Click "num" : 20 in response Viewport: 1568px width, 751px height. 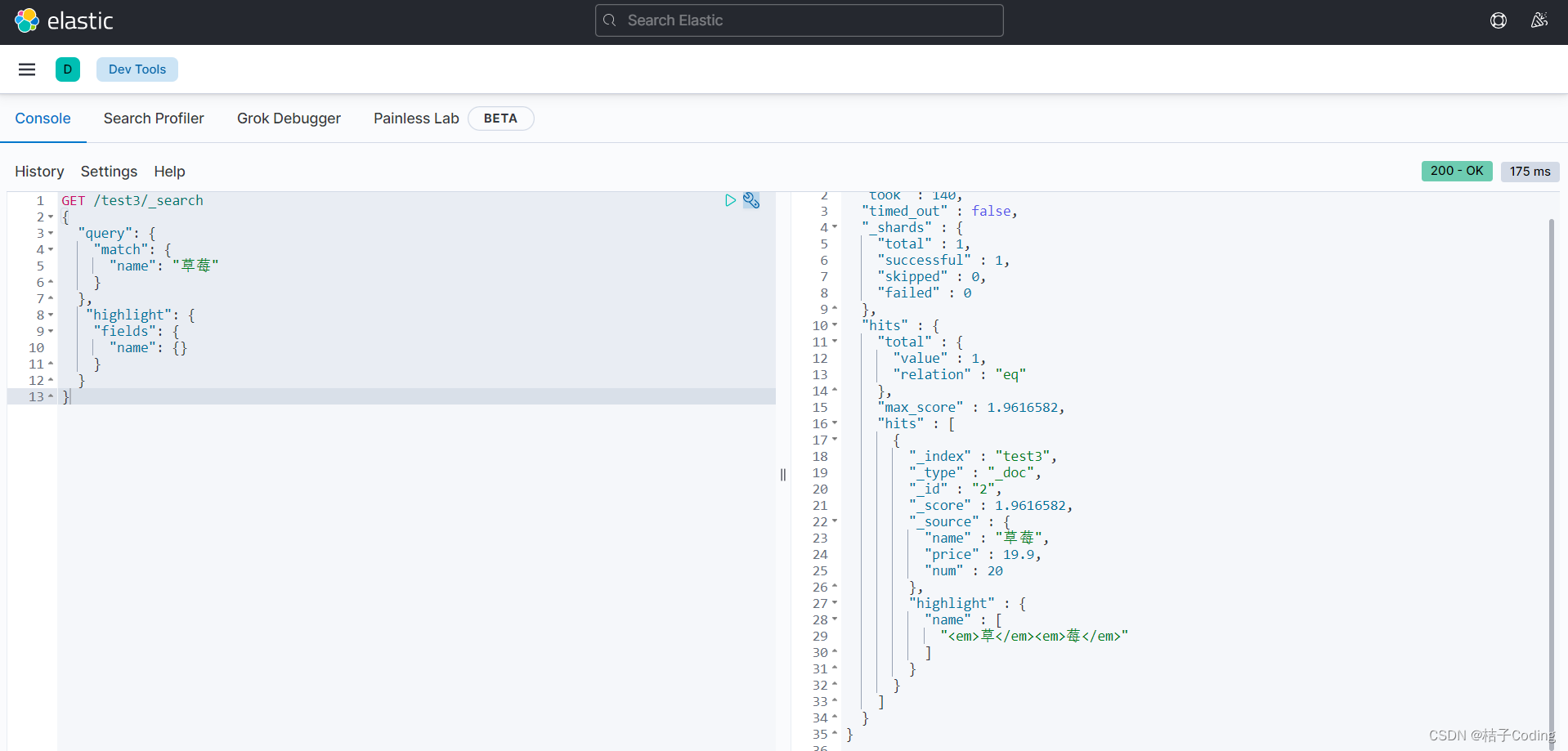(964, 570)
